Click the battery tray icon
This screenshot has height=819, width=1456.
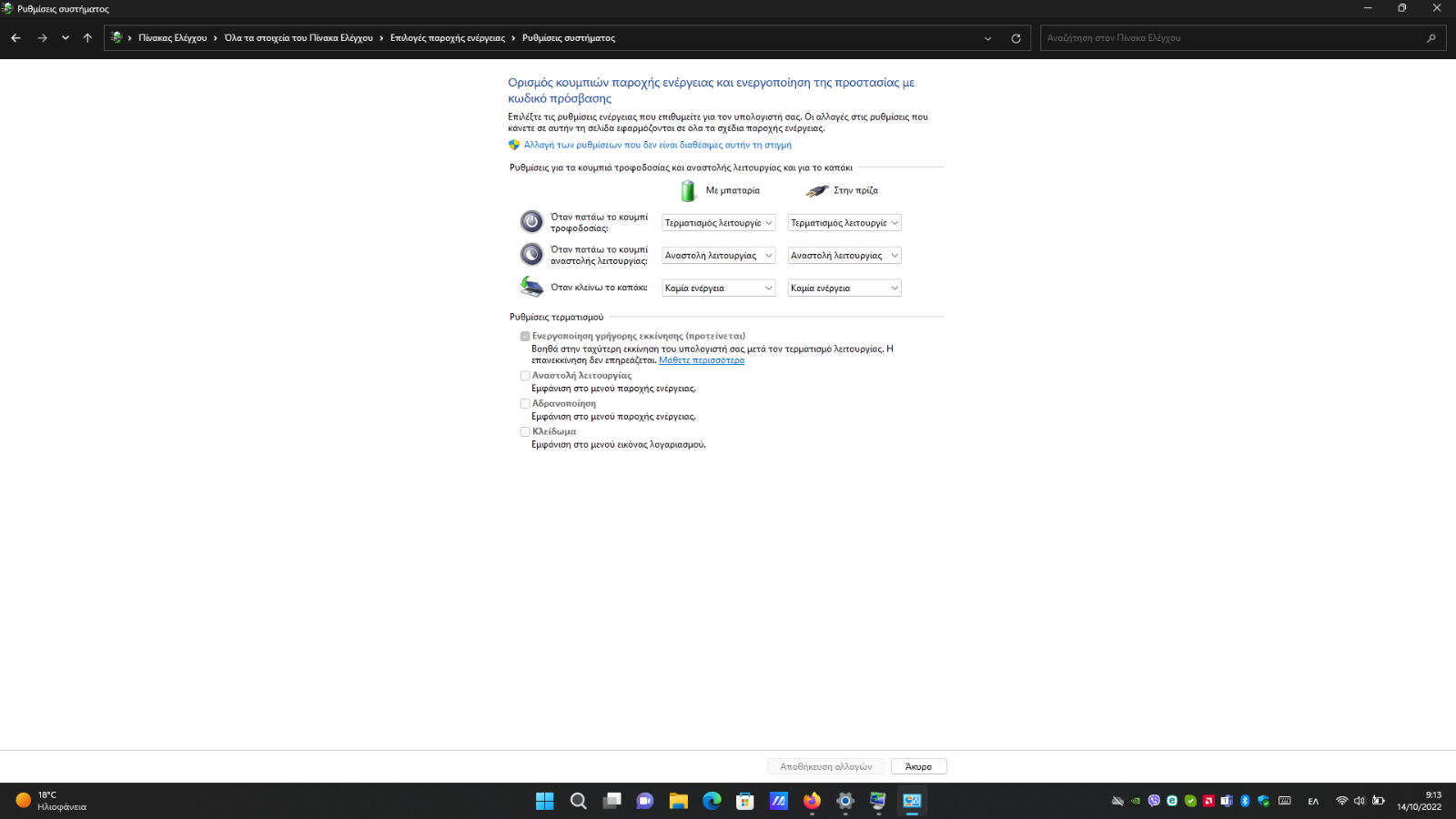[1379, 801]
